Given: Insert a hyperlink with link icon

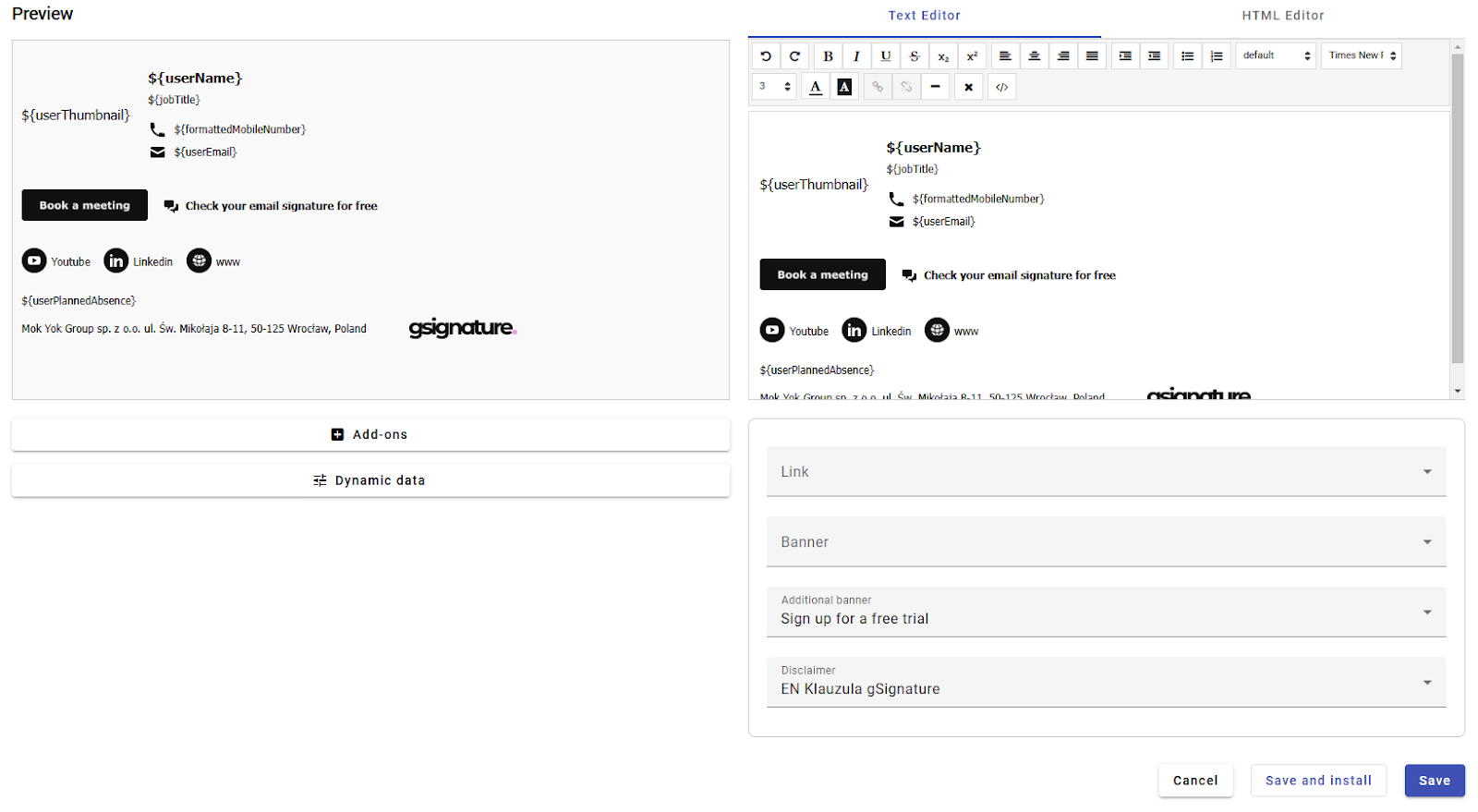Looking at the screenshot, I should pyautogui.click(x=878, y=87).
